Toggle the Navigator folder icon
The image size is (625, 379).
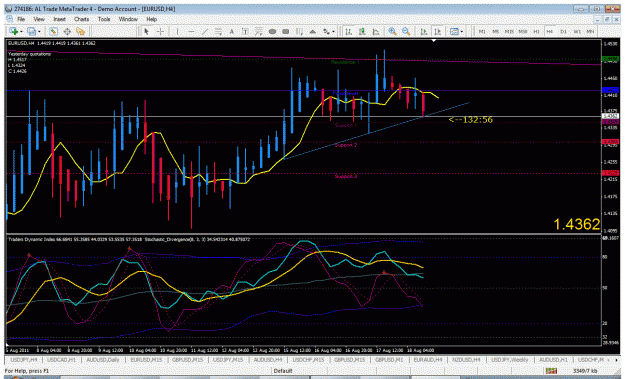[81, 31]
